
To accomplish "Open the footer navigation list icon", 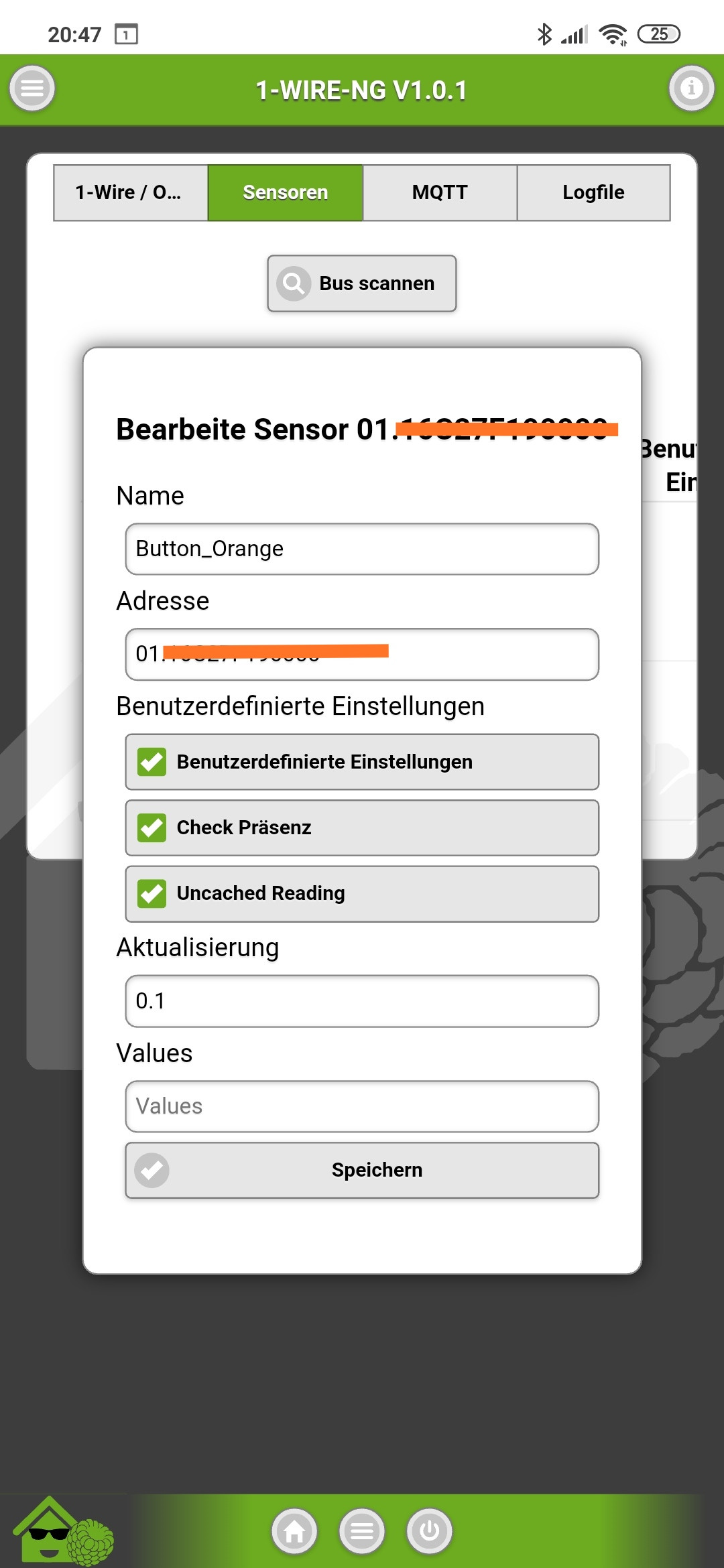I will [x=362, y=1531].
